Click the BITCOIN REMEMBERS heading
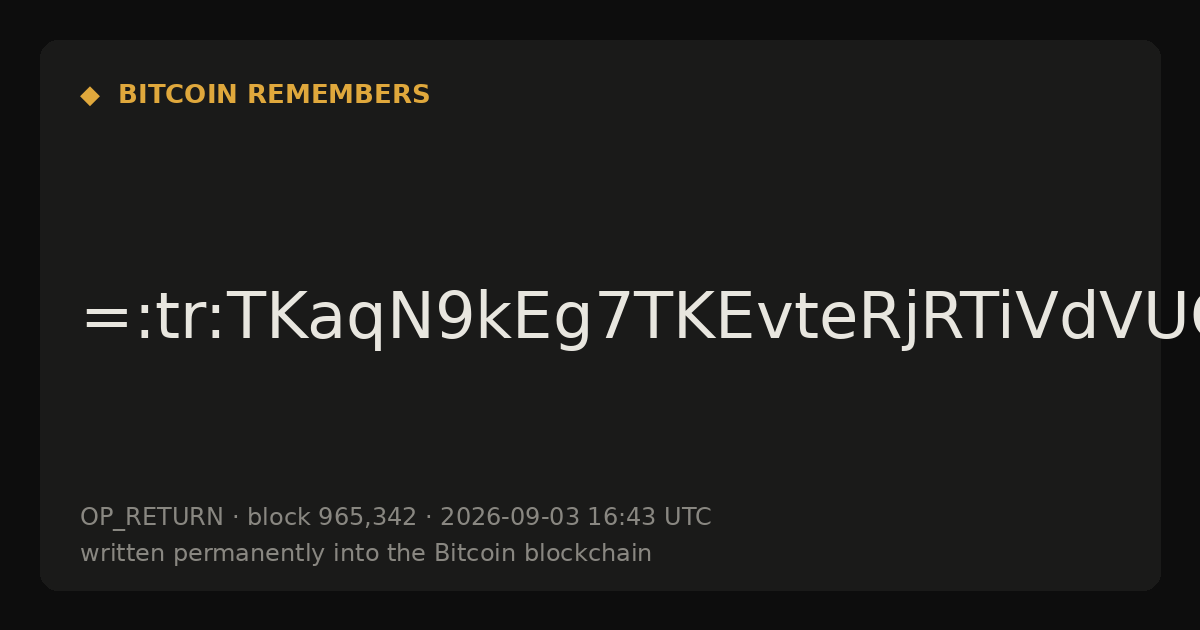The image size is (1200, 630). click(x=274, y=95)
